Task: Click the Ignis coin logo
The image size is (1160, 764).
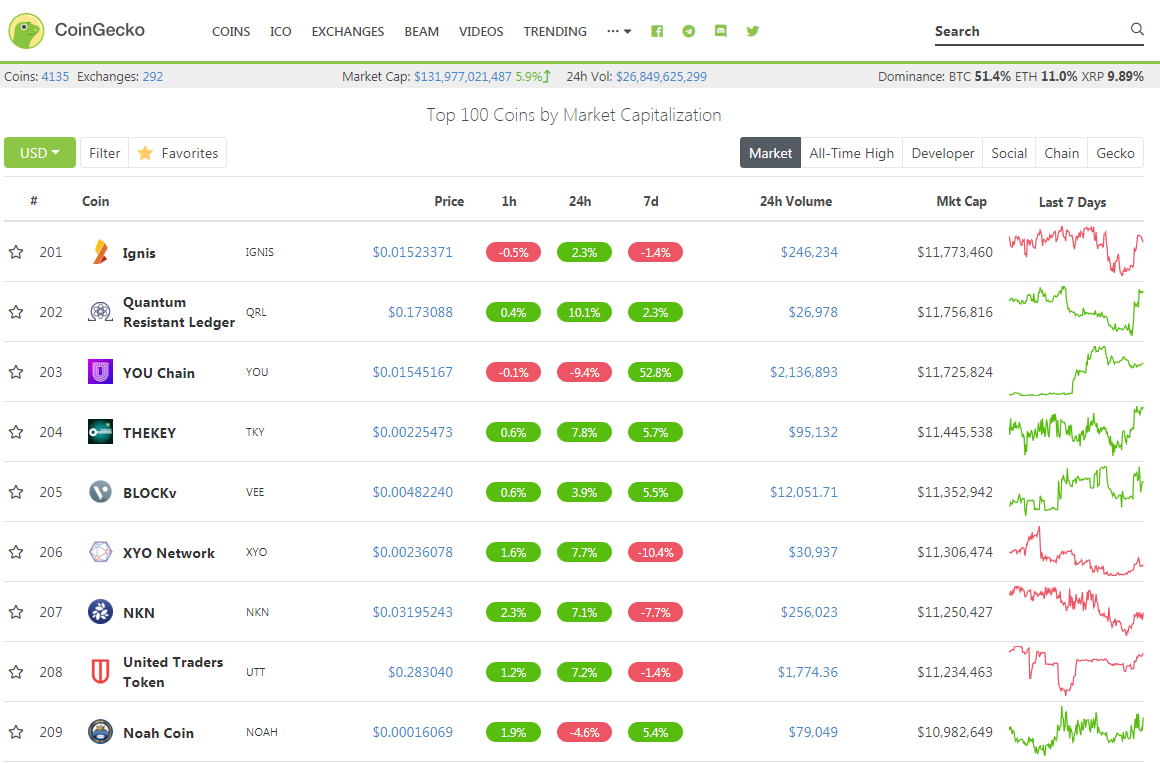Action: click(x=101, y=252)
